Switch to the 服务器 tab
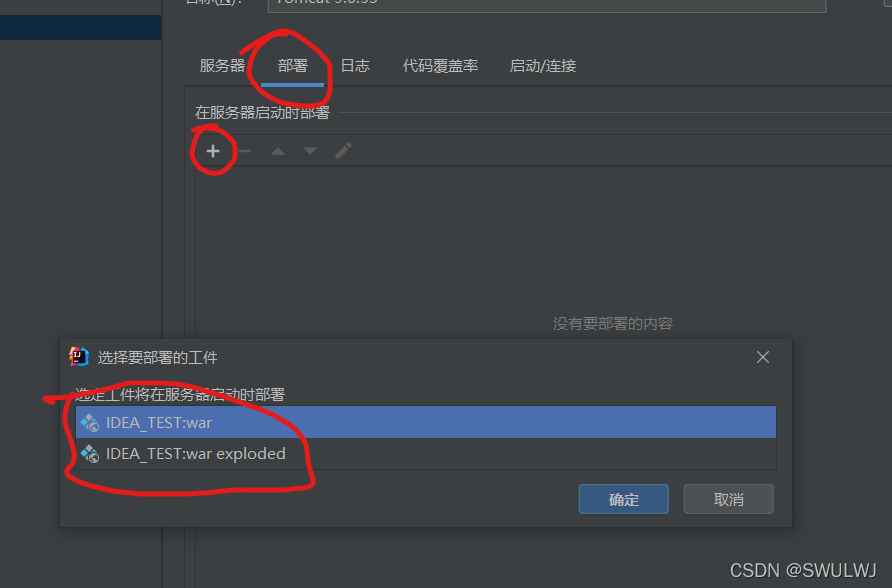This screenshot has height=588, width=892. [x=222, y=66]
